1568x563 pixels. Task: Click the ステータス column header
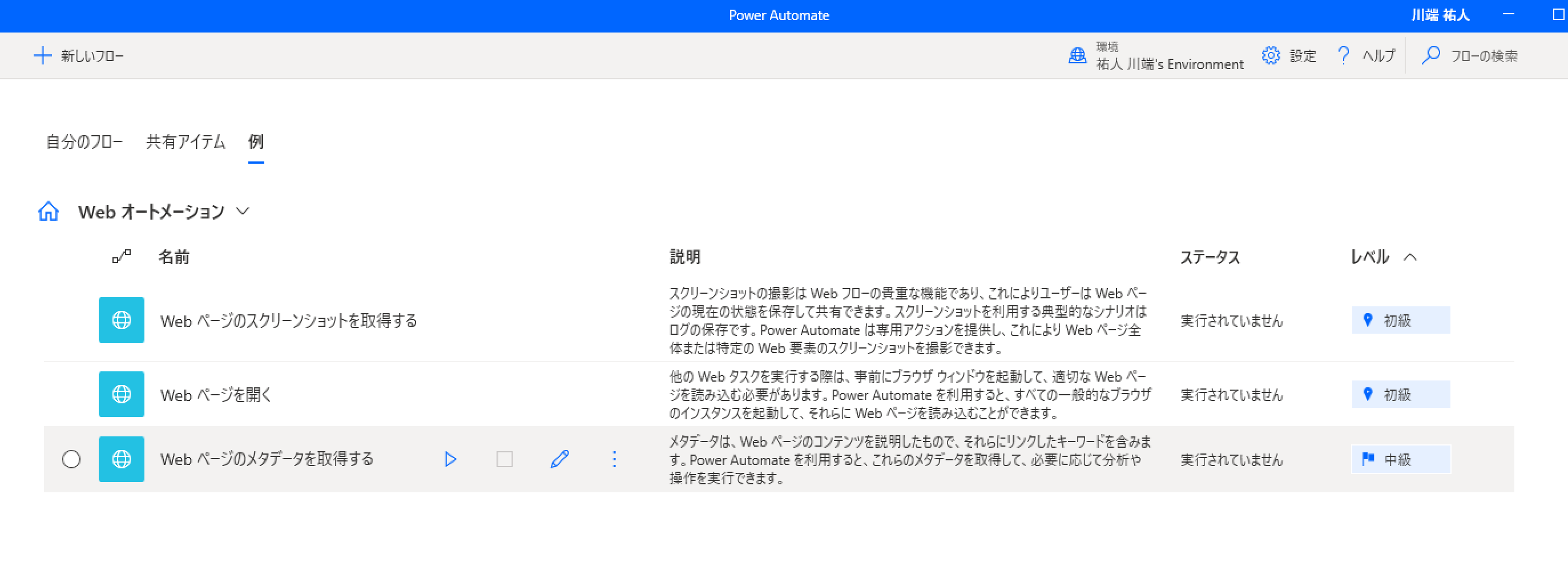point(1210,258)
